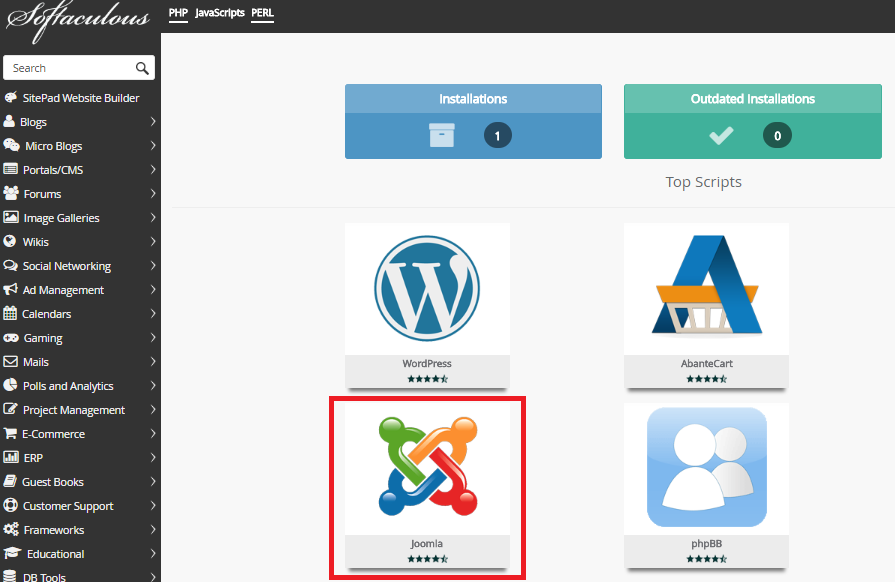Click the Polls and Analytics pie icon
Screen dimensions: 895x582
click(x=10, y=385)
